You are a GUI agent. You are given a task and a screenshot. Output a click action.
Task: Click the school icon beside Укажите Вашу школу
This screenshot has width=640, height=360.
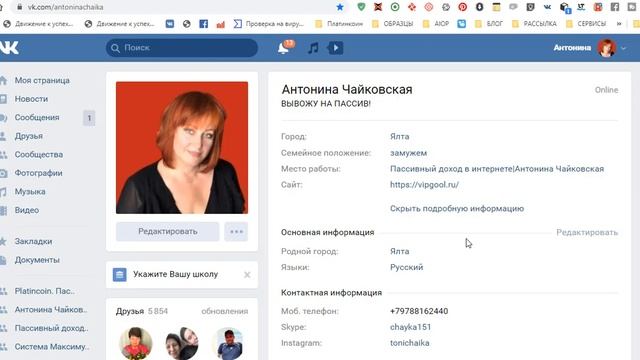120,275
